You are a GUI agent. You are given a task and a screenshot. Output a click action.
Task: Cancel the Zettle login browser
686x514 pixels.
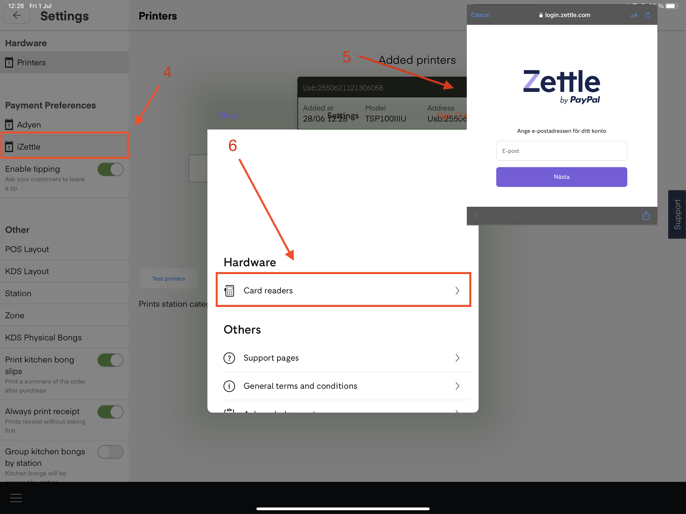click(481, 15)
